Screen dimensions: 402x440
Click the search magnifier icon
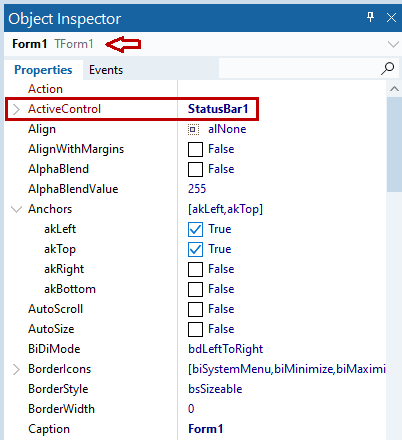click(388, 69)
